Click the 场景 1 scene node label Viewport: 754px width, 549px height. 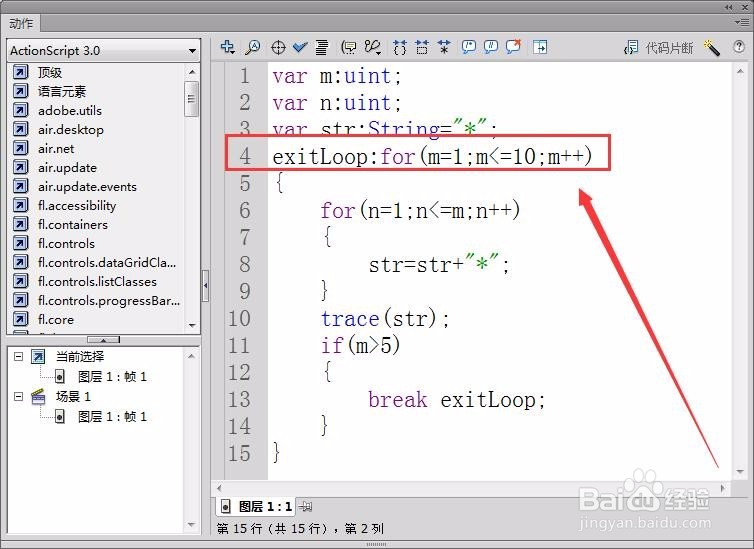pyautogui.click(x=73, y=397)
